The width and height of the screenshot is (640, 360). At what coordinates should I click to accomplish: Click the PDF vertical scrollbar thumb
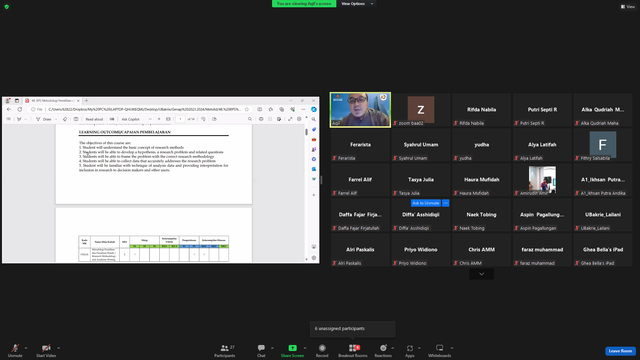(306, 132)
